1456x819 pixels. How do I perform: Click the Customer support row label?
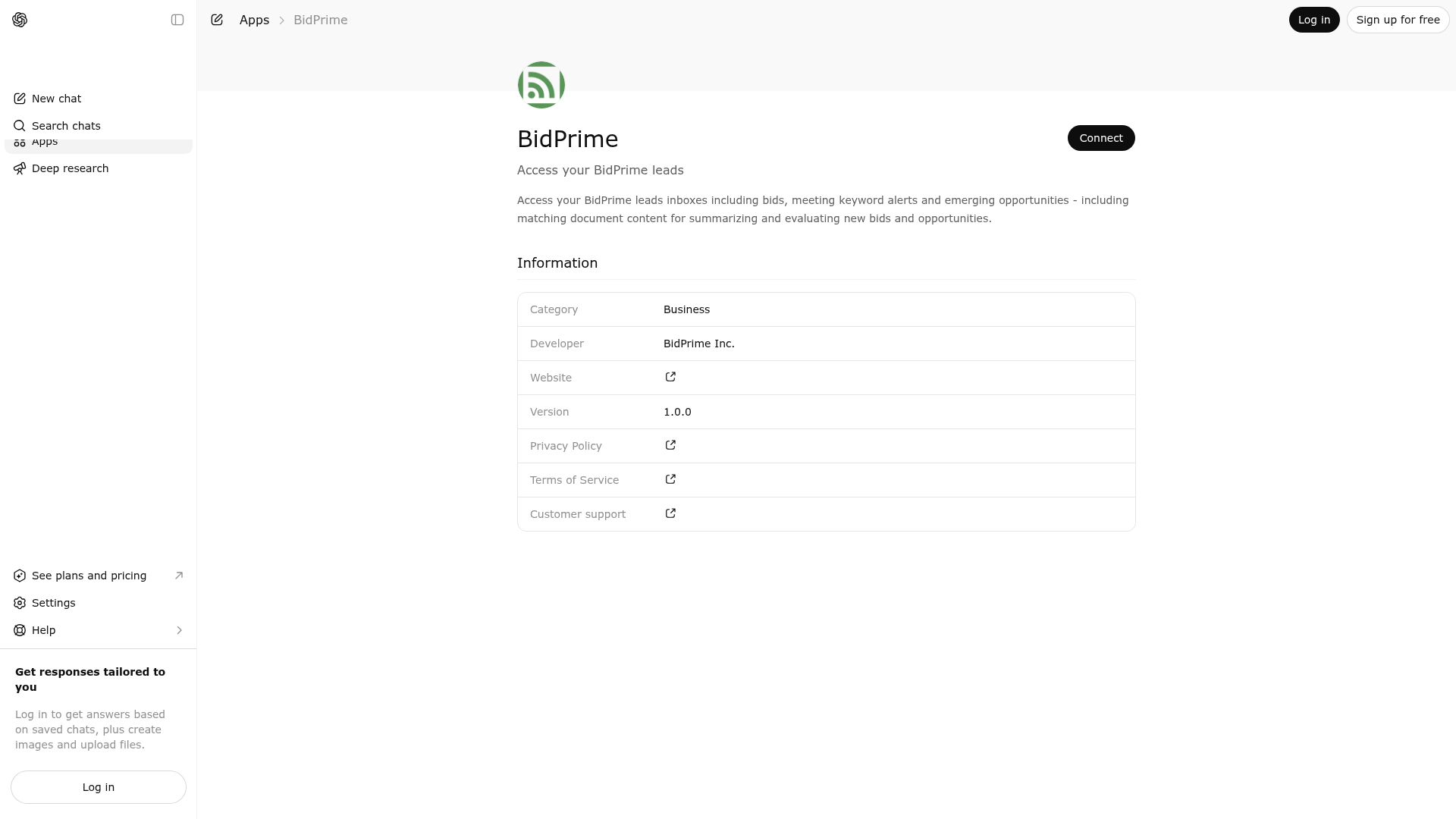(x=578, y=514)
